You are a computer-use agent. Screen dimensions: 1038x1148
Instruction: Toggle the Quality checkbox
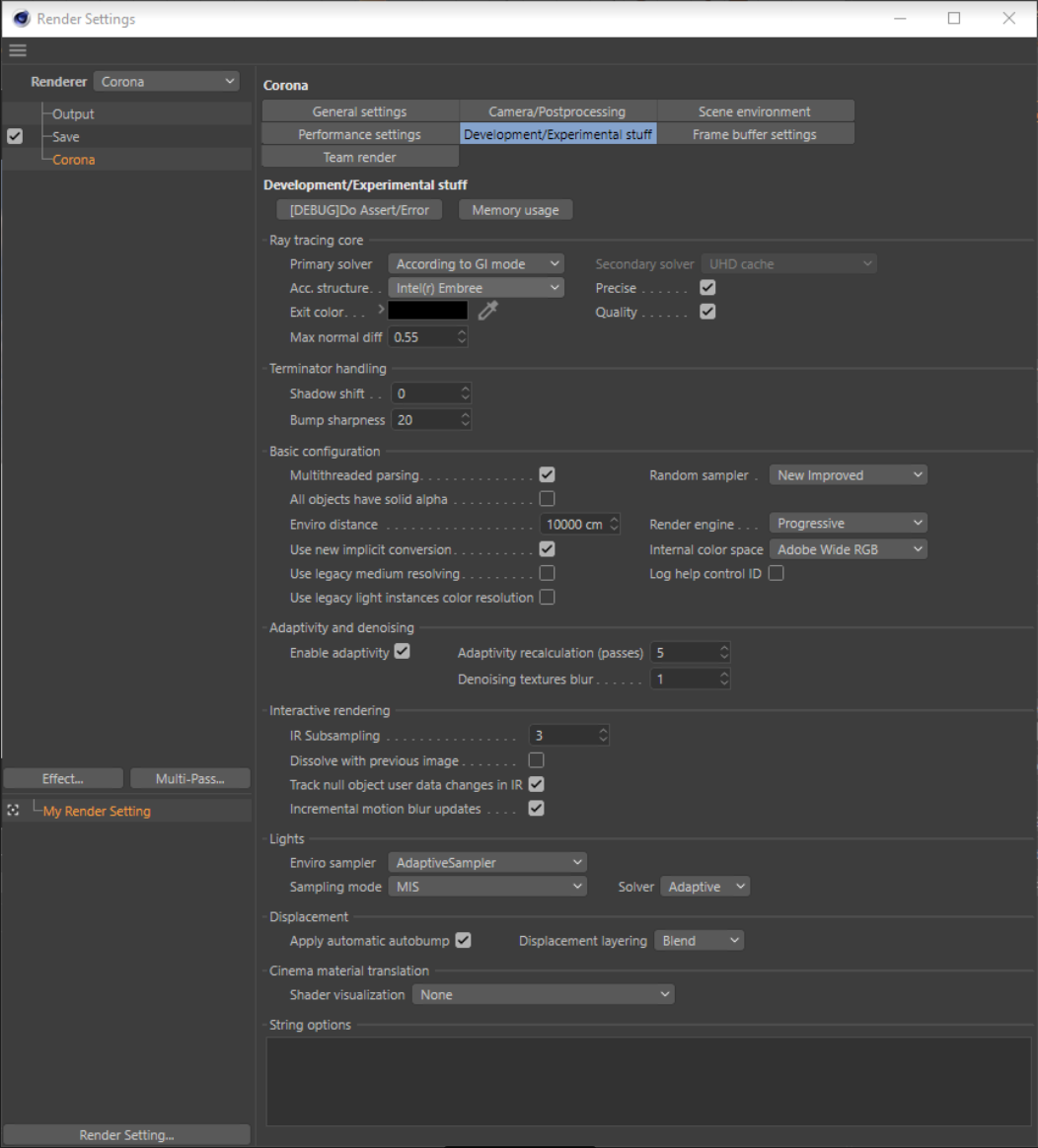coord(707,312)
